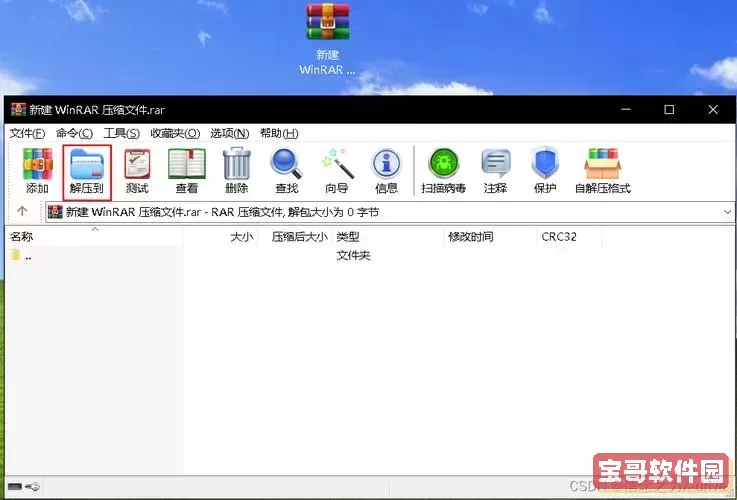
Task: Open the 选项(N) menu
Action: (x=230, y=133)
